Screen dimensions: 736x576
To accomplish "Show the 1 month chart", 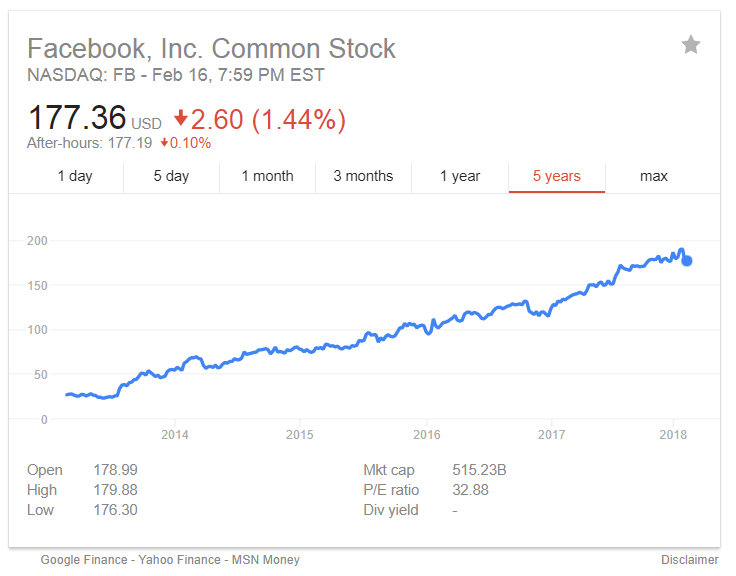I will click(267, 176).
